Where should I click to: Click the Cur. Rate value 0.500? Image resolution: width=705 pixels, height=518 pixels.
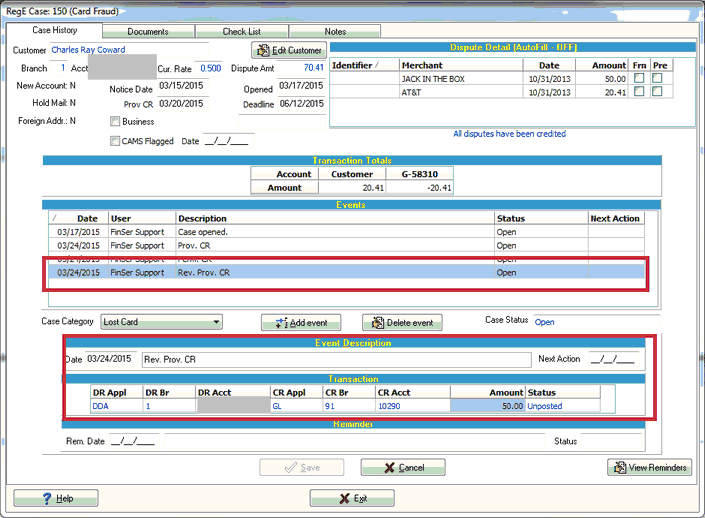click(x=210, y=68)
